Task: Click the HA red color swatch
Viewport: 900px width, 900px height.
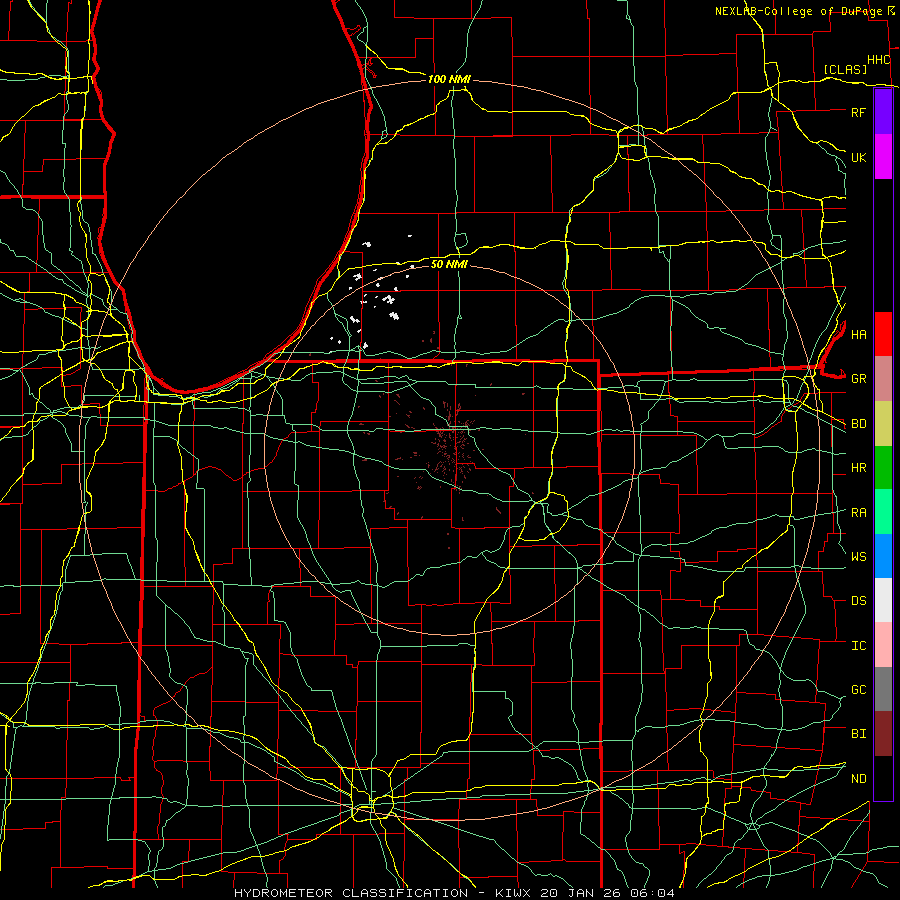Action: tap(883, 334)
